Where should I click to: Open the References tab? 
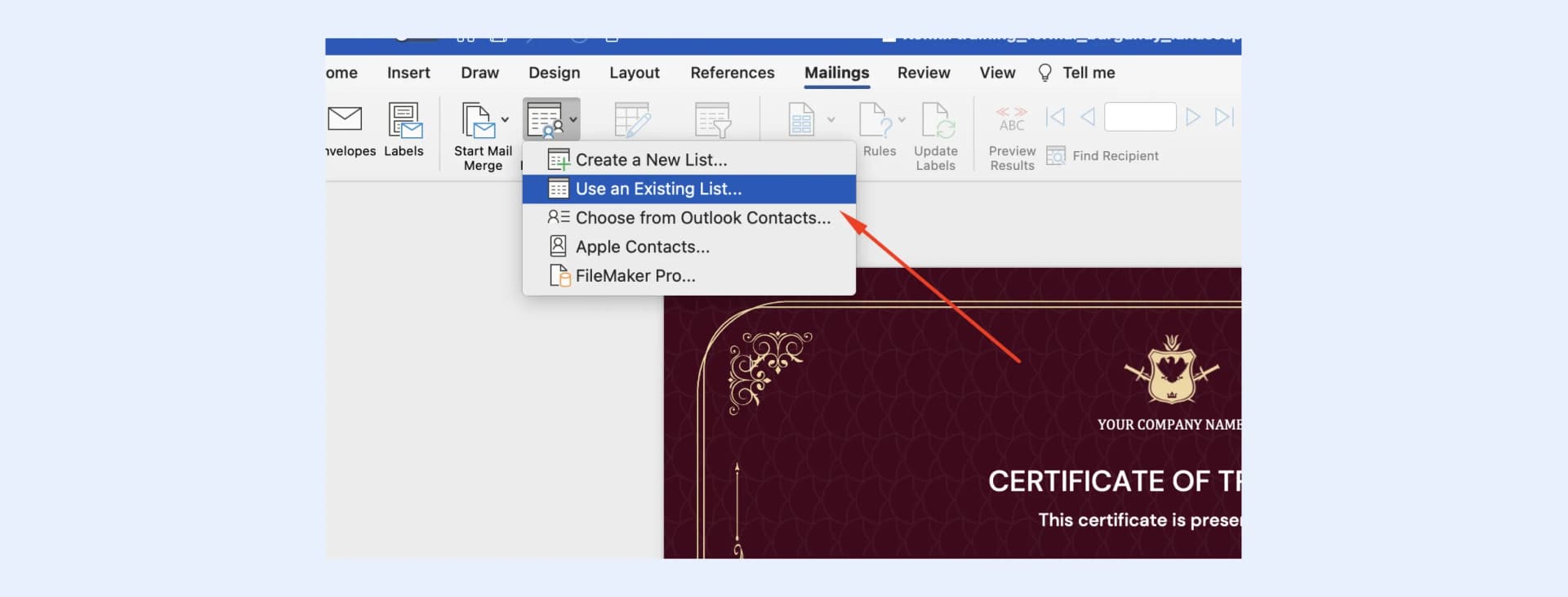tap(732, 73)
